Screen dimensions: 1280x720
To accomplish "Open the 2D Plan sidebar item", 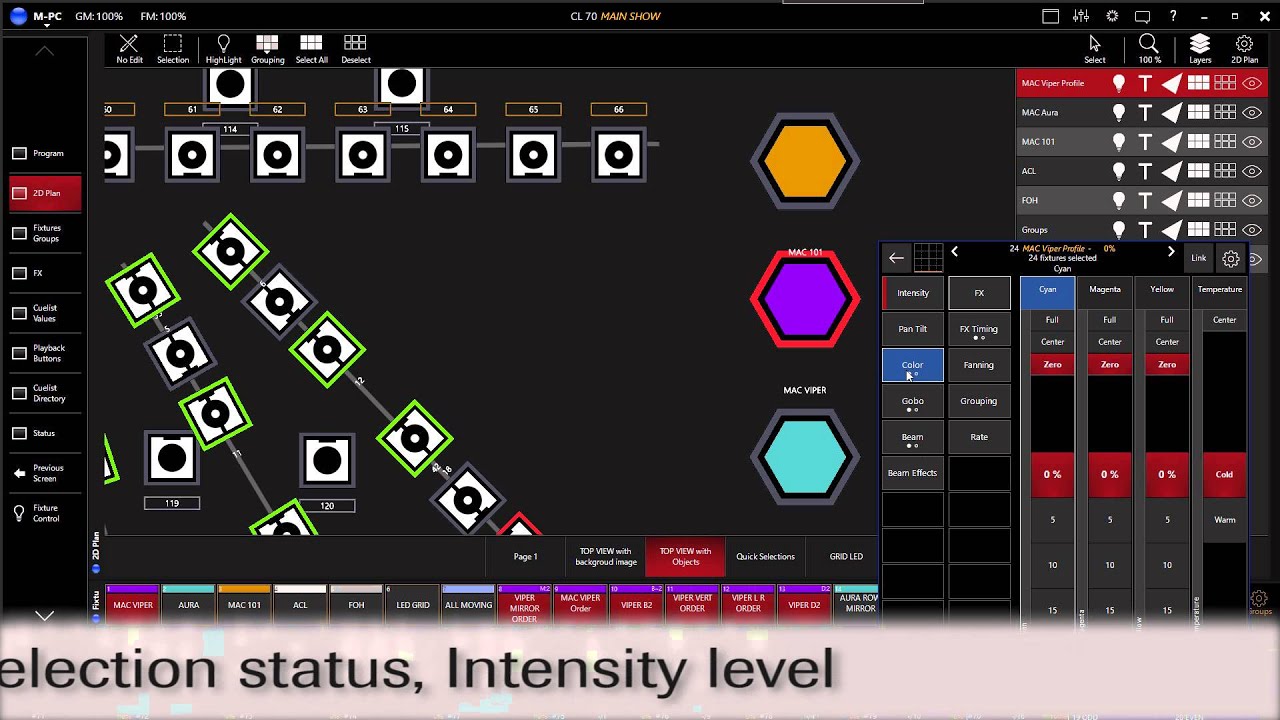I will tap(45, 193).
